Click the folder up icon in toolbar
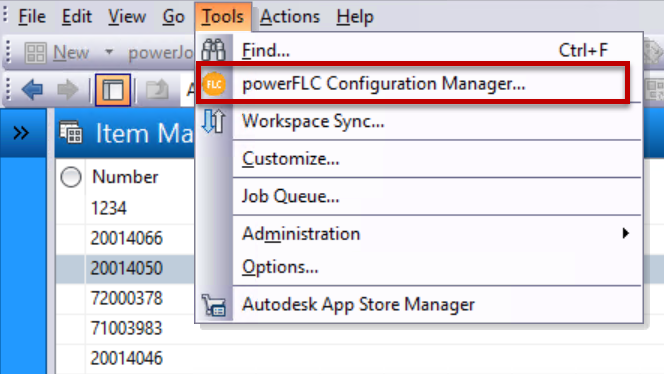 [x=157, y=89]
